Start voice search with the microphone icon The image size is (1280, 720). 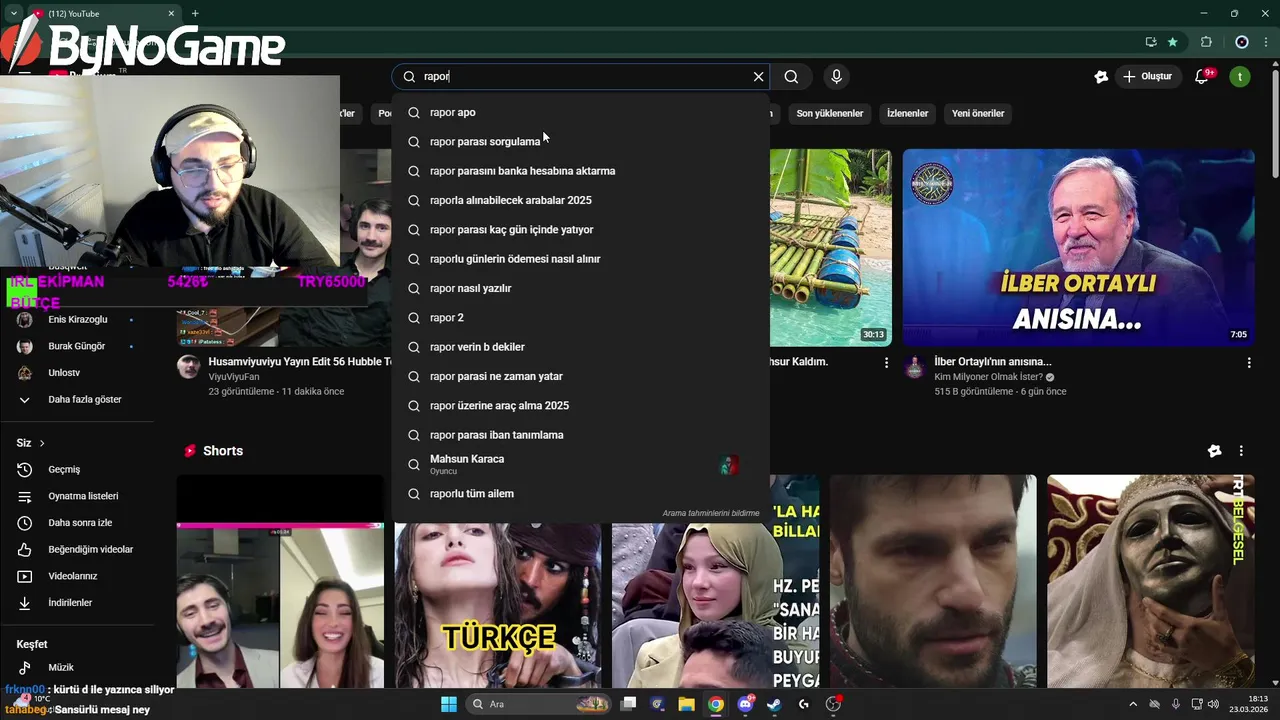[837, 77]
